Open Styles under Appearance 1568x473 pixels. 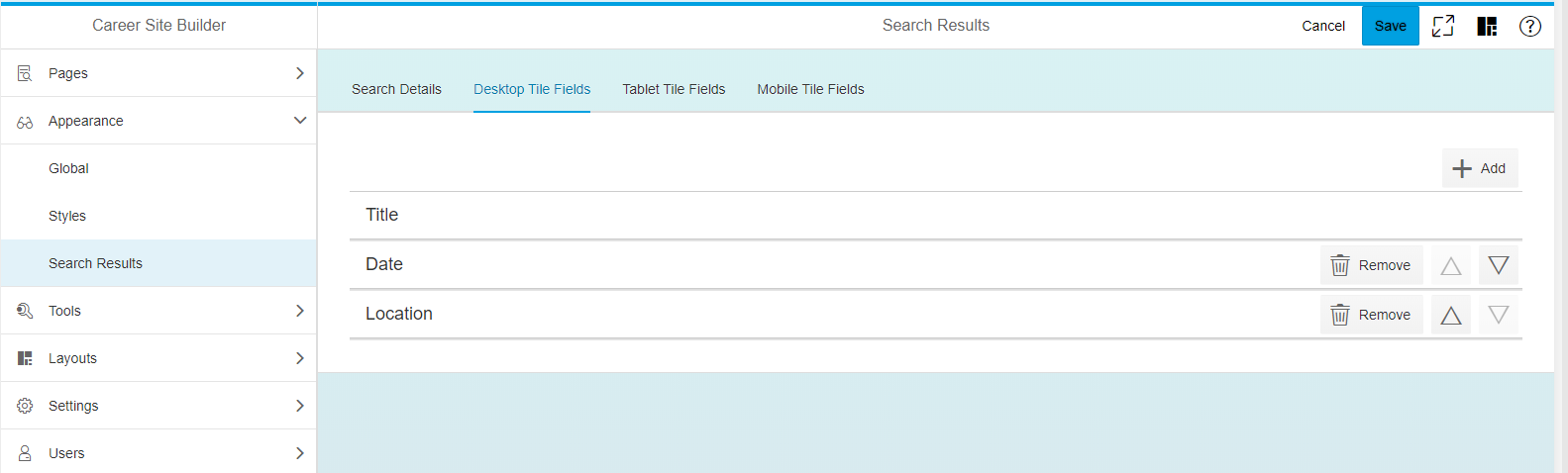[67, 216]
